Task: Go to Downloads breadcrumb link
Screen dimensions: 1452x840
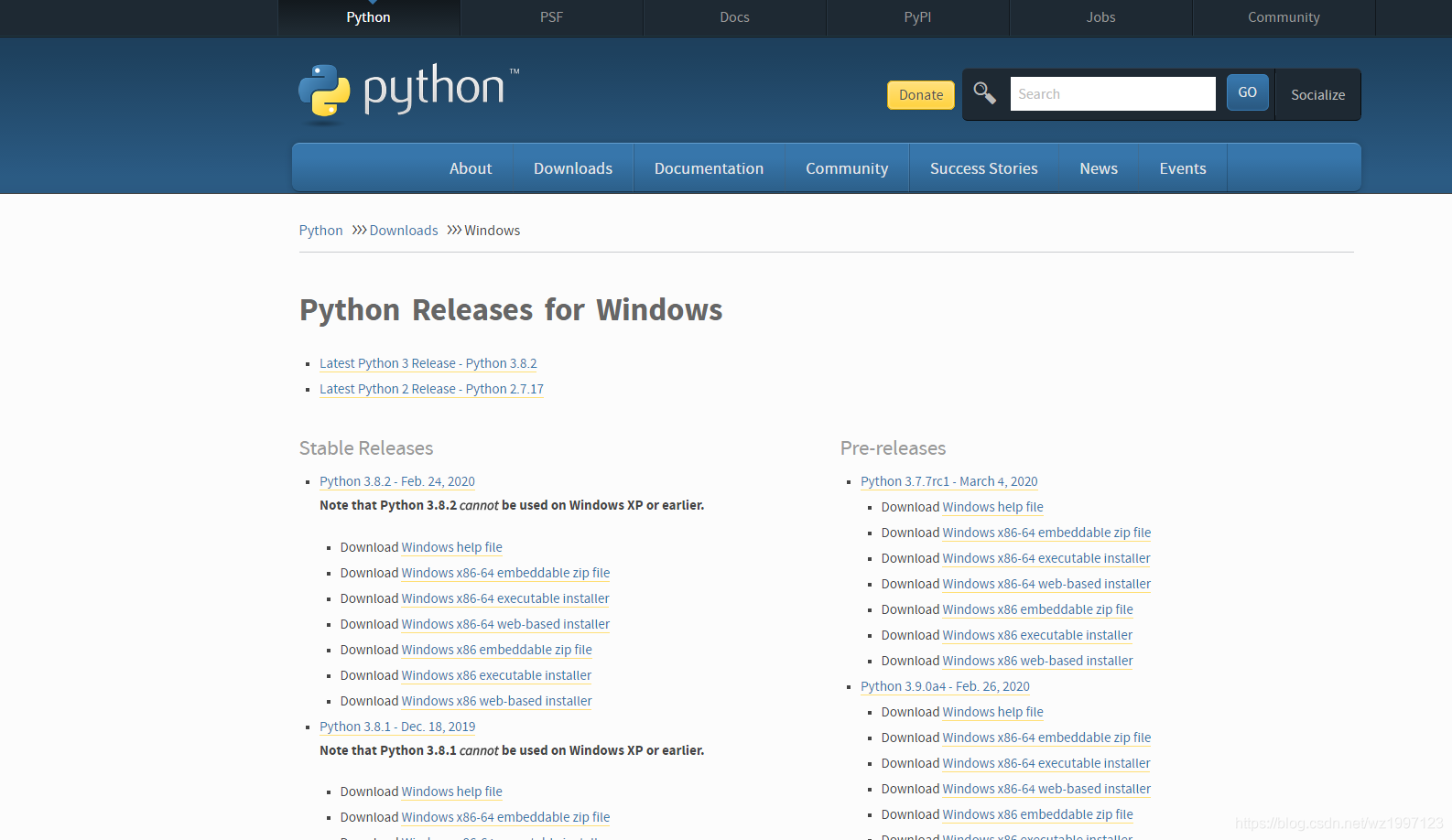Action: pyautogui.click(x=404, y=231)
